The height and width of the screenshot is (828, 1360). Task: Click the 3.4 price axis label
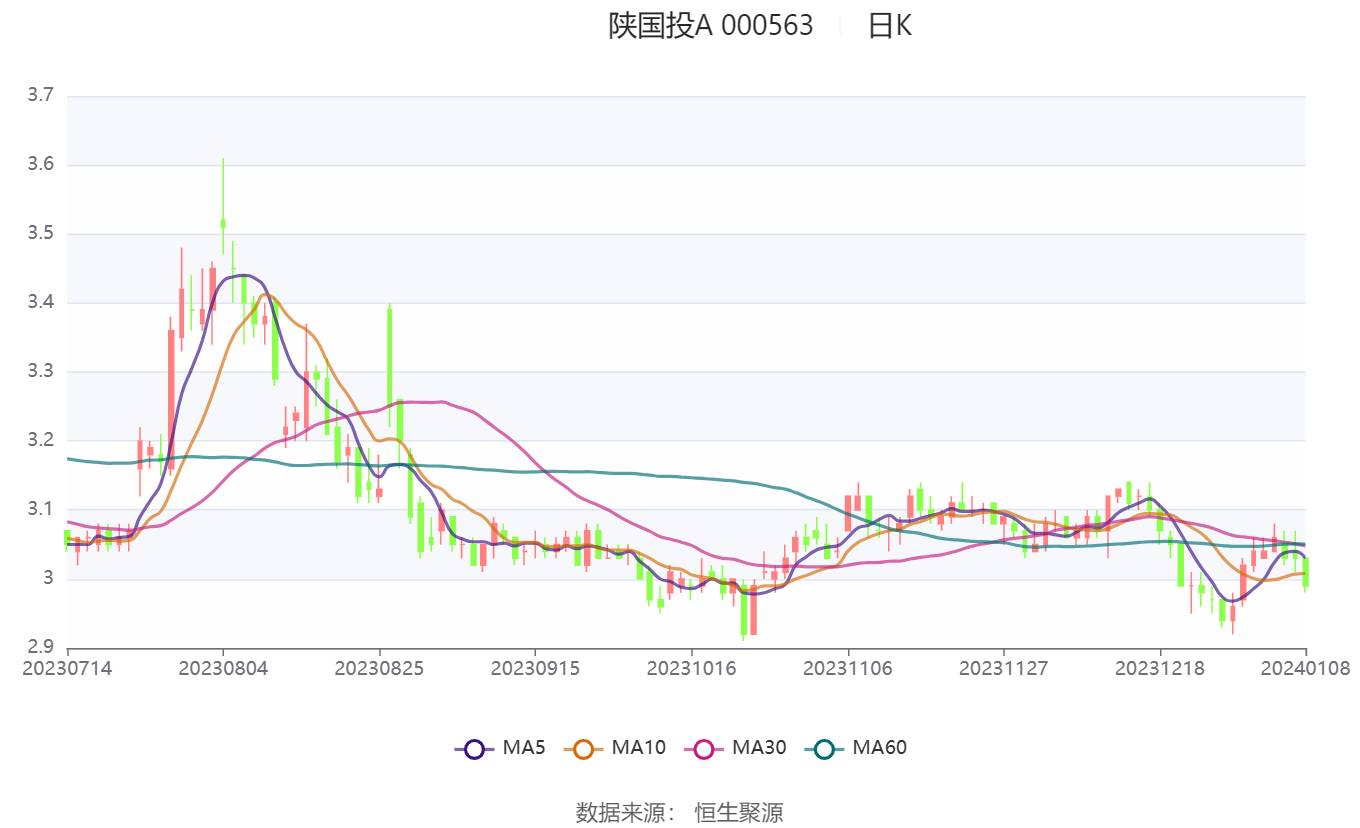pyautogui.click(x=40, y=303)
